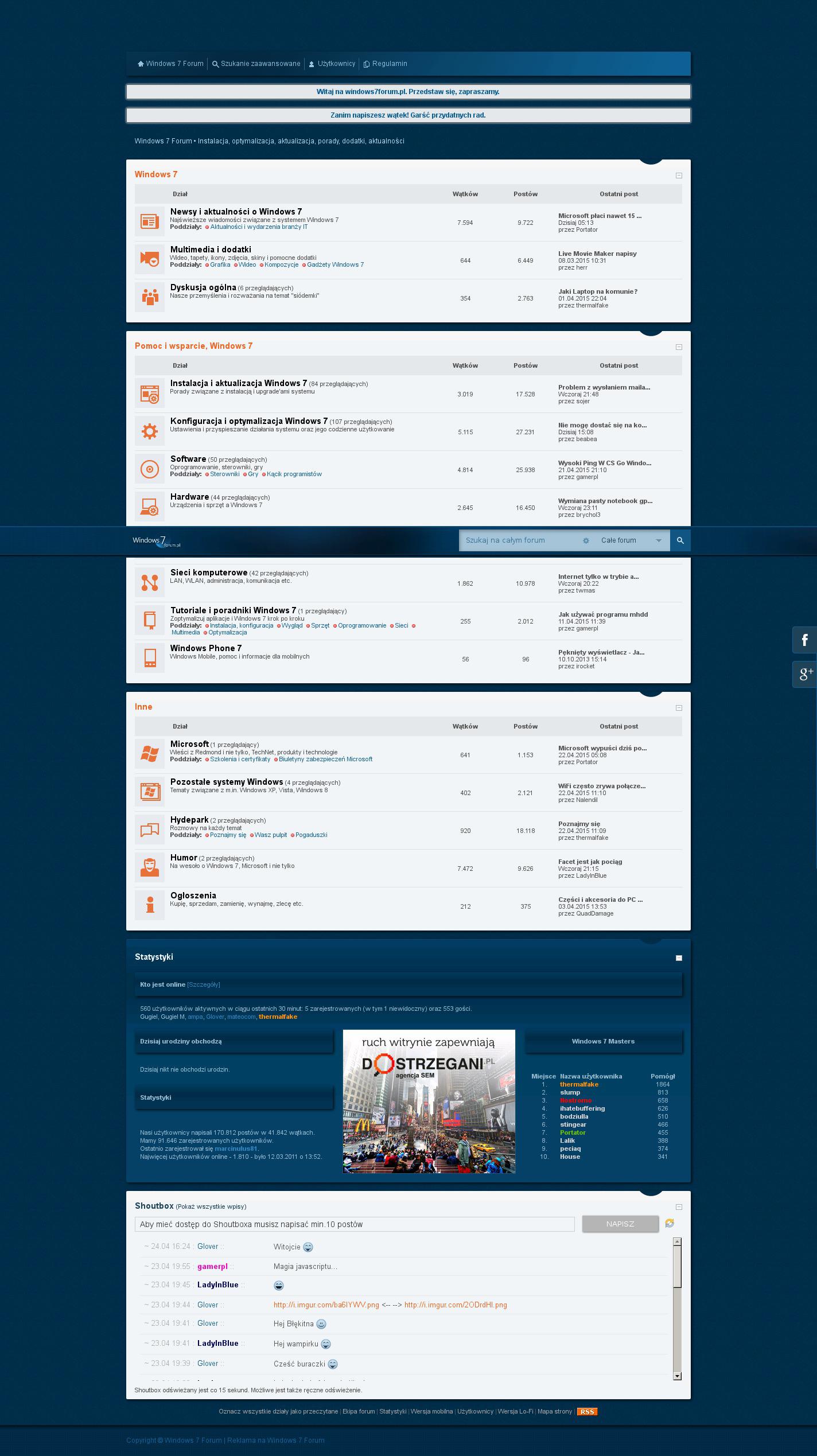Go to Windows 7 Forum home menu
Viewport: 817px width, 1456px height.
[170, 64]
